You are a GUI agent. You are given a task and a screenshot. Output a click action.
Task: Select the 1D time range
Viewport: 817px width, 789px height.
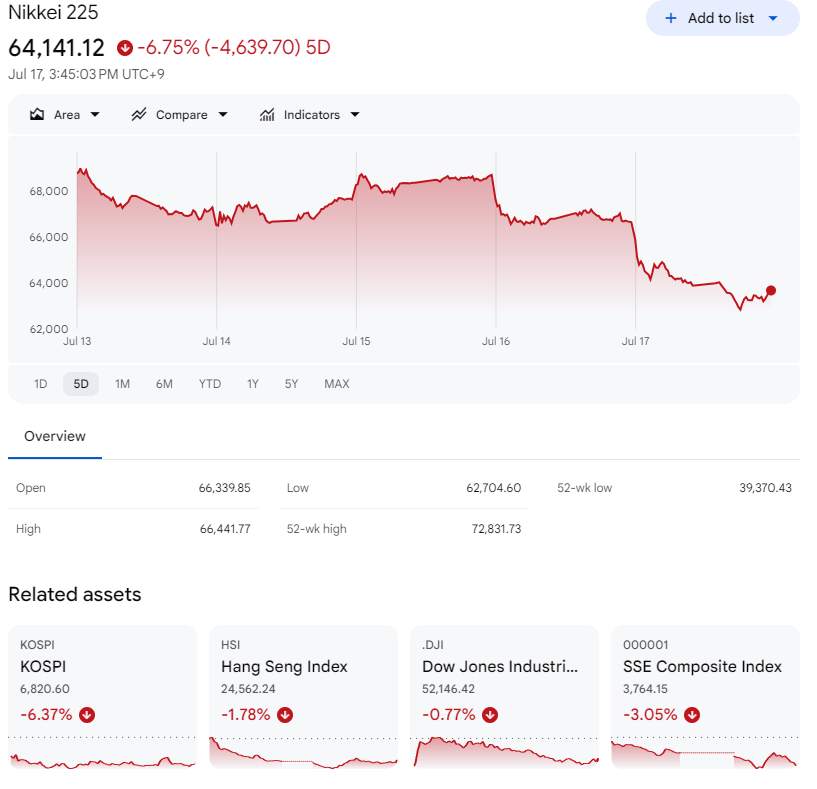41,384
